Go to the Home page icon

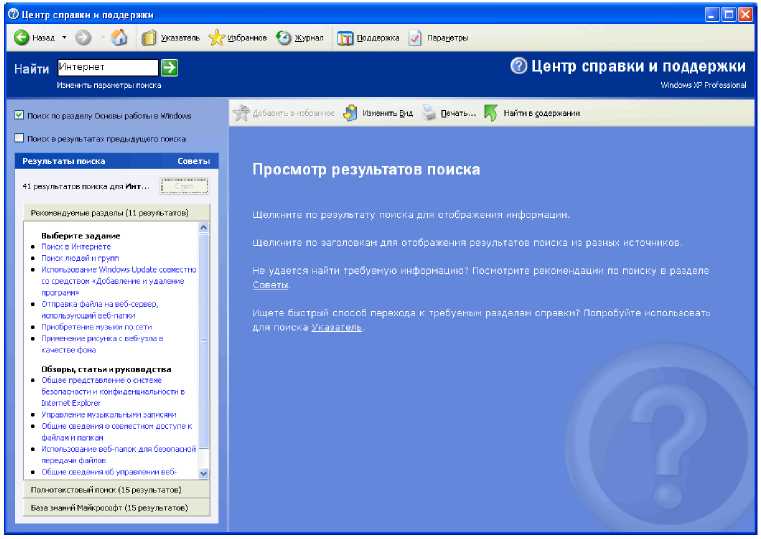(119, 37)
